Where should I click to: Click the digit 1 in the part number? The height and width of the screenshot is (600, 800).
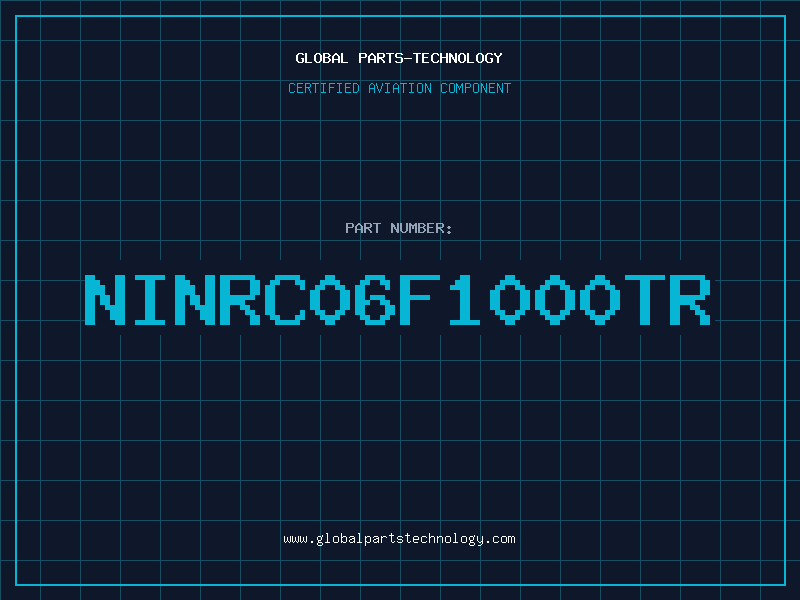465,300
